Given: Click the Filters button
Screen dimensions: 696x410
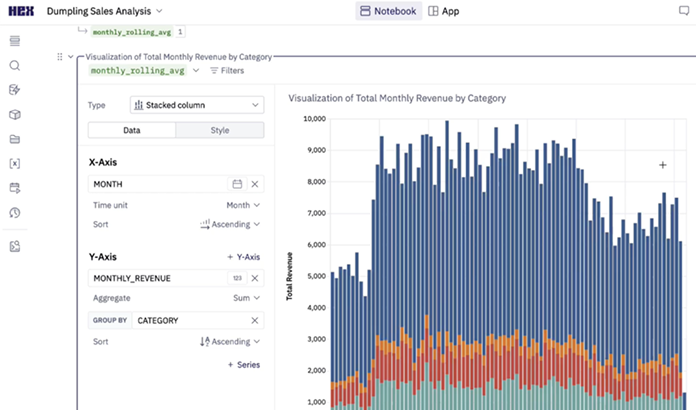Looking at the screenshot, I should click(x=226, y=71).
